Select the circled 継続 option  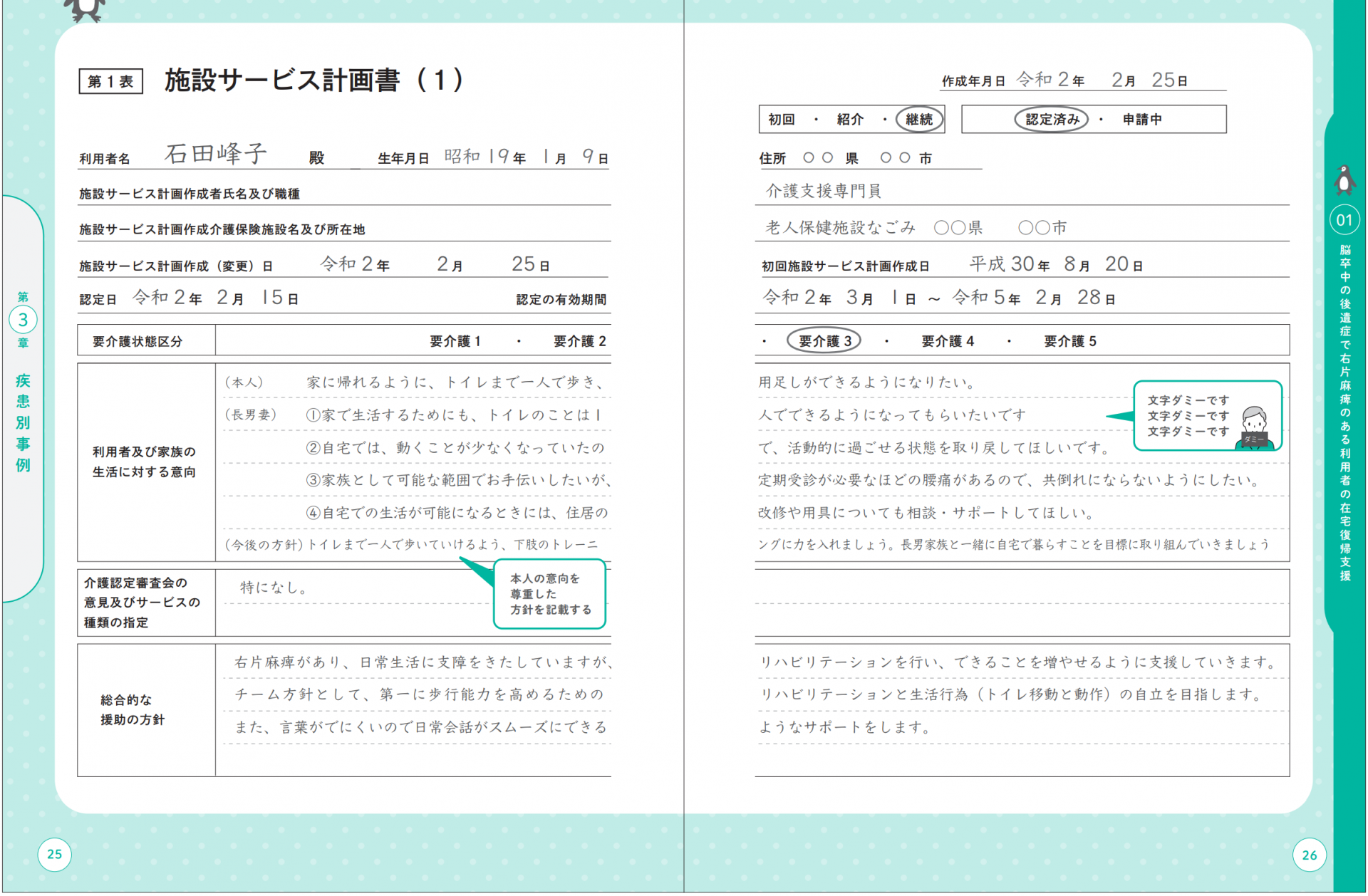click(x=919, y=120)
